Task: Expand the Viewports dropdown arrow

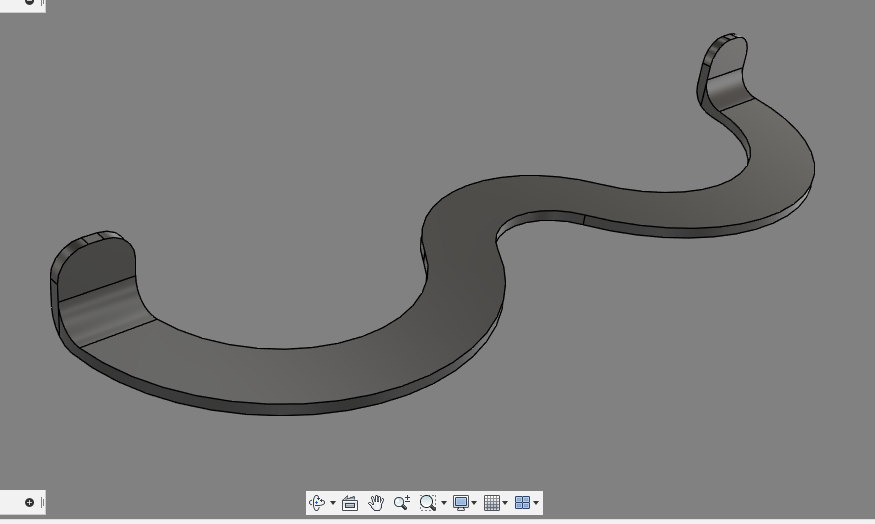Action: tap(536, 503)
